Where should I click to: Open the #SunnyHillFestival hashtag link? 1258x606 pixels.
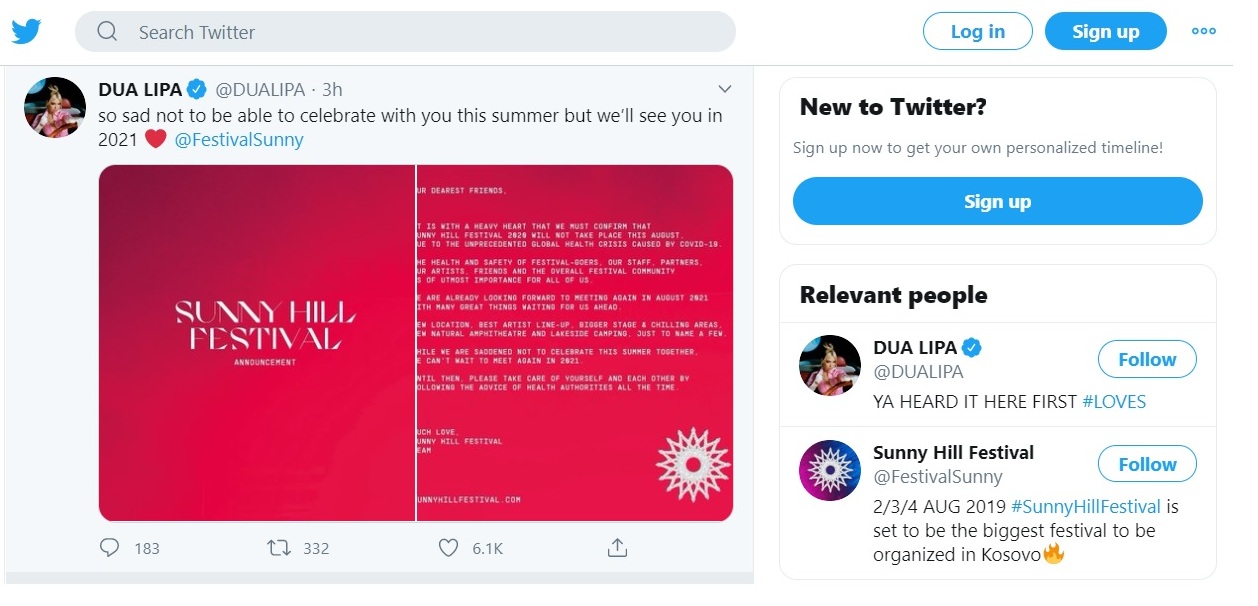tap(1085, 507)
